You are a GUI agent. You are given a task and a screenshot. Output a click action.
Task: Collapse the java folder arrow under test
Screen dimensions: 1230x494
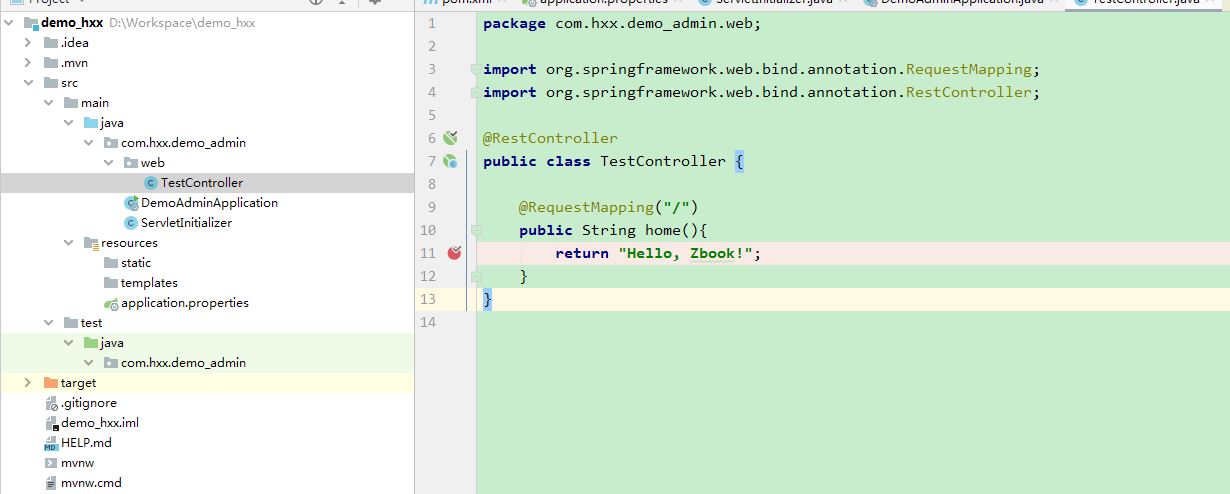[69, 343]
